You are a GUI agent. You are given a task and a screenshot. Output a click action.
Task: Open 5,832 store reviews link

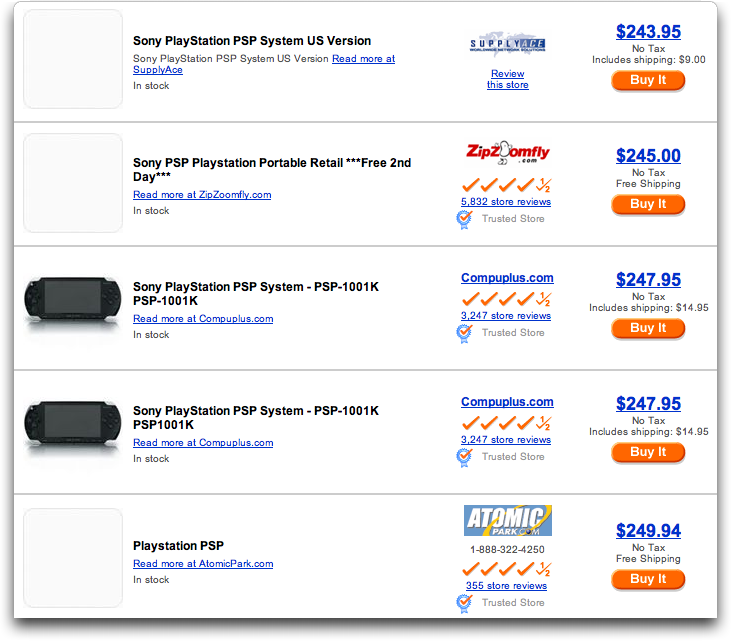[x=506, y=202]
